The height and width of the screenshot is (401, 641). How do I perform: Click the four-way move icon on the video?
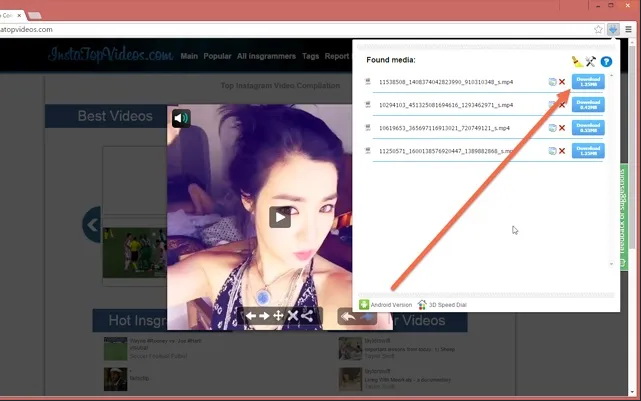pos(278,316)
